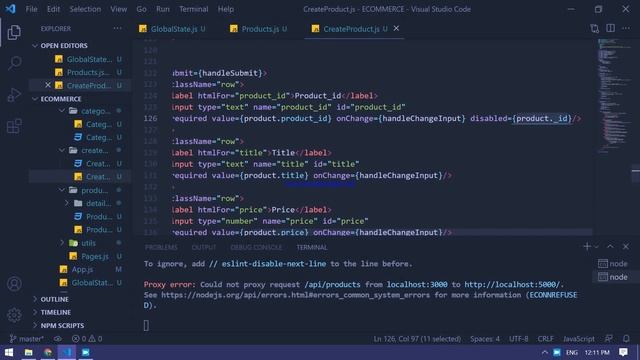
Task: Open notifications bell in status bar
Action: point(626,339)
